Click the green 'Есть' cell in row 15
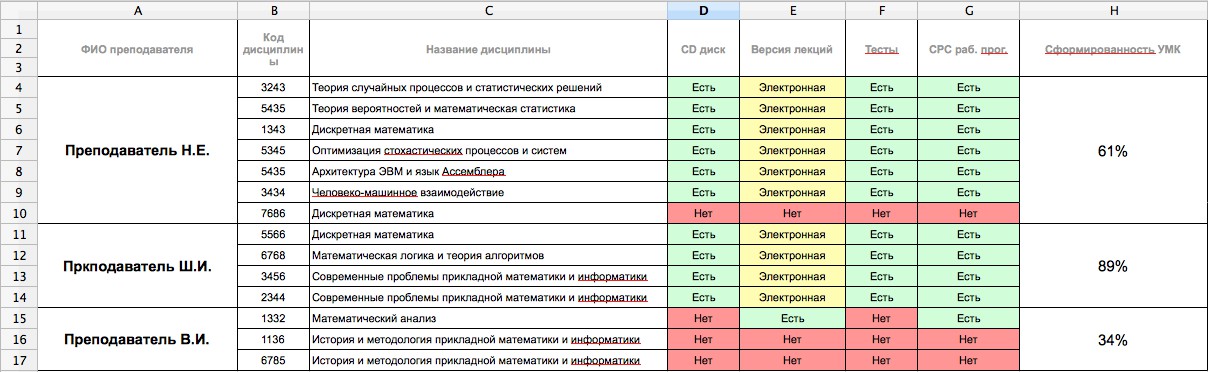The height and width of the screenshot is (372, 1208). 792,318
